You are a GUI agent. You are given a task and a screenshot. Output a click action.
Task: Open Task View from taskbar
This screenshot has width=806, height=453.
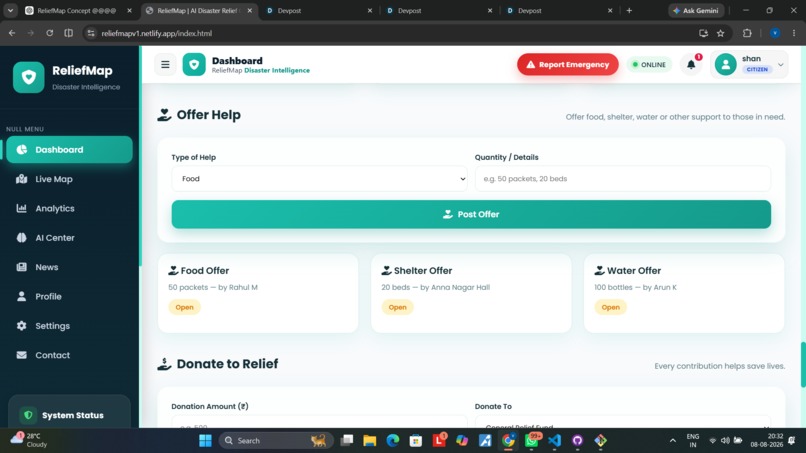[x=347, y=441]
